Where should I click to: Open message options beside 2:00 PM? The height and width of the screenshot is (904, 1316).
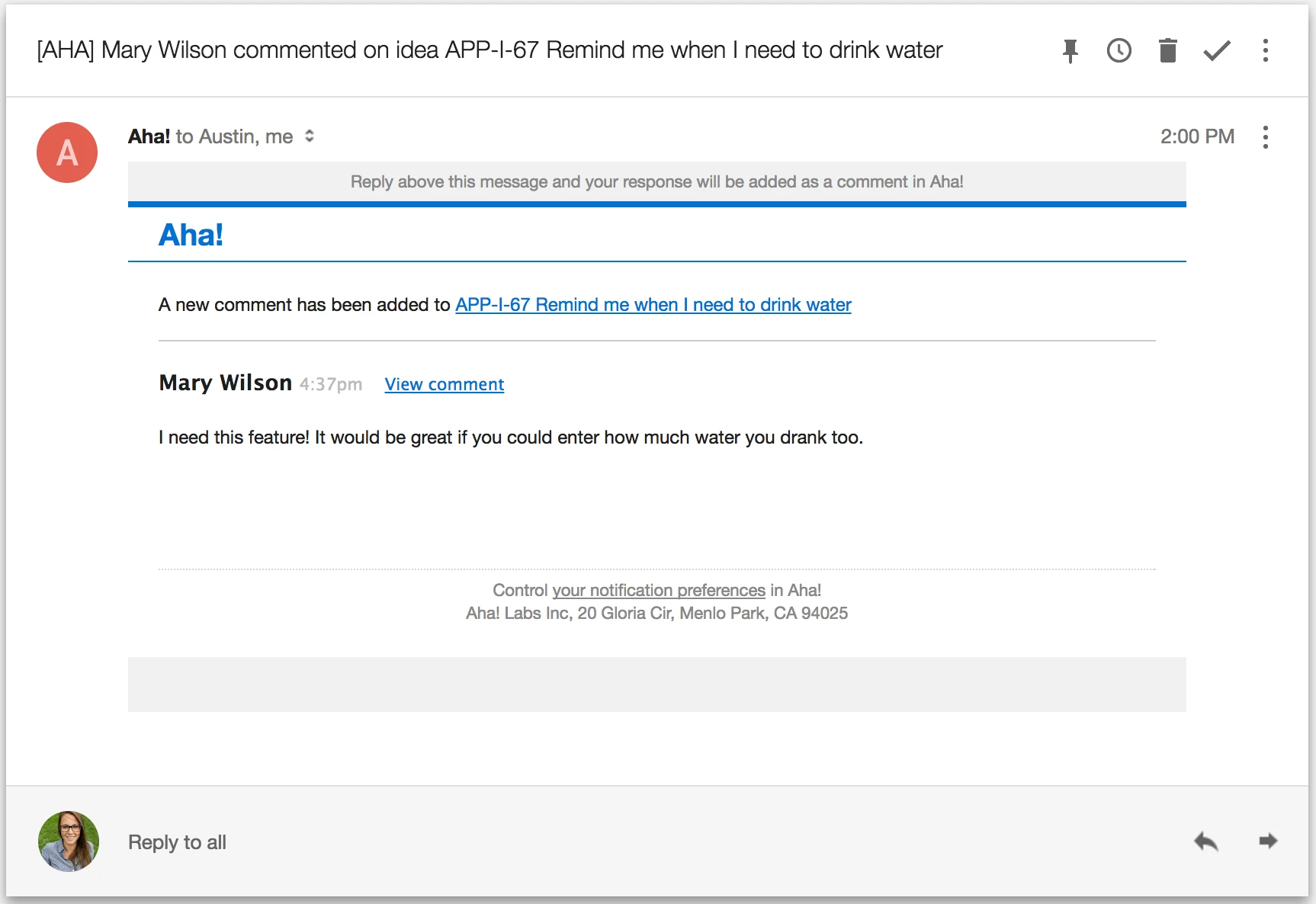tap(1266, 137)
